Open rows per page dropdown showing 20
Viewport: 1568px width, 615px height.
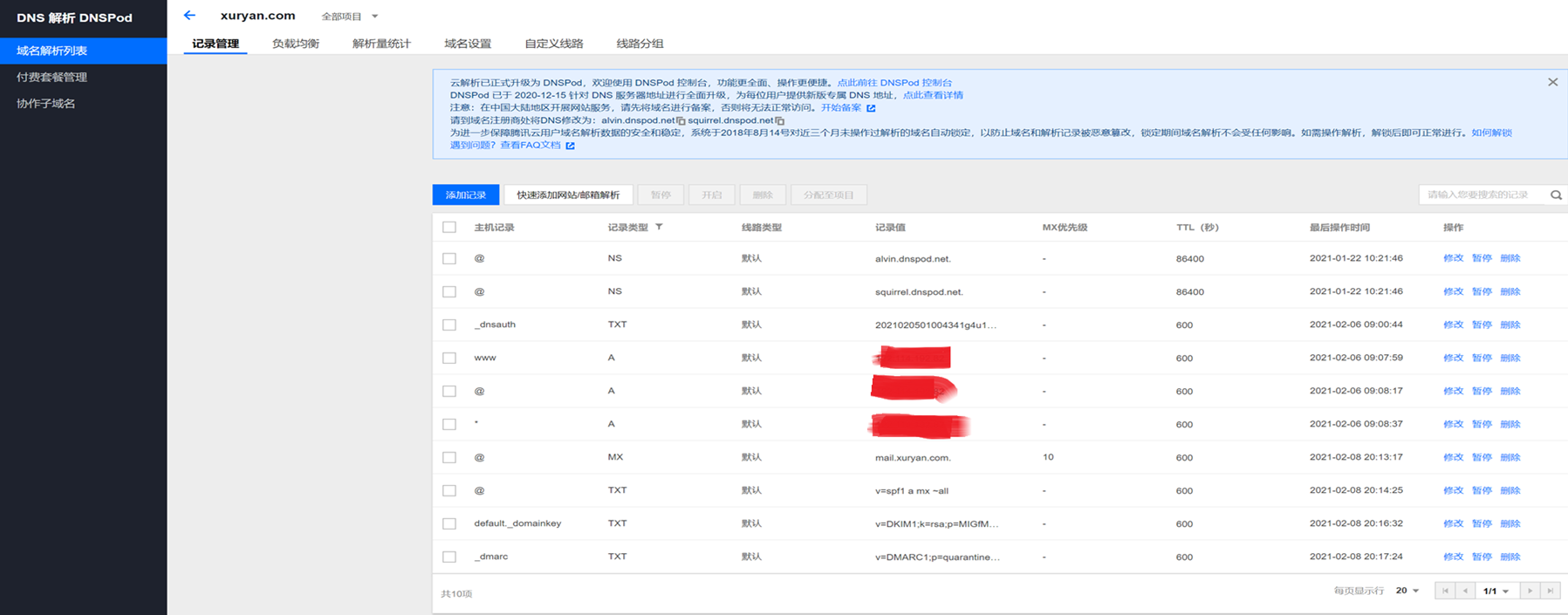tap(1407, 591)
